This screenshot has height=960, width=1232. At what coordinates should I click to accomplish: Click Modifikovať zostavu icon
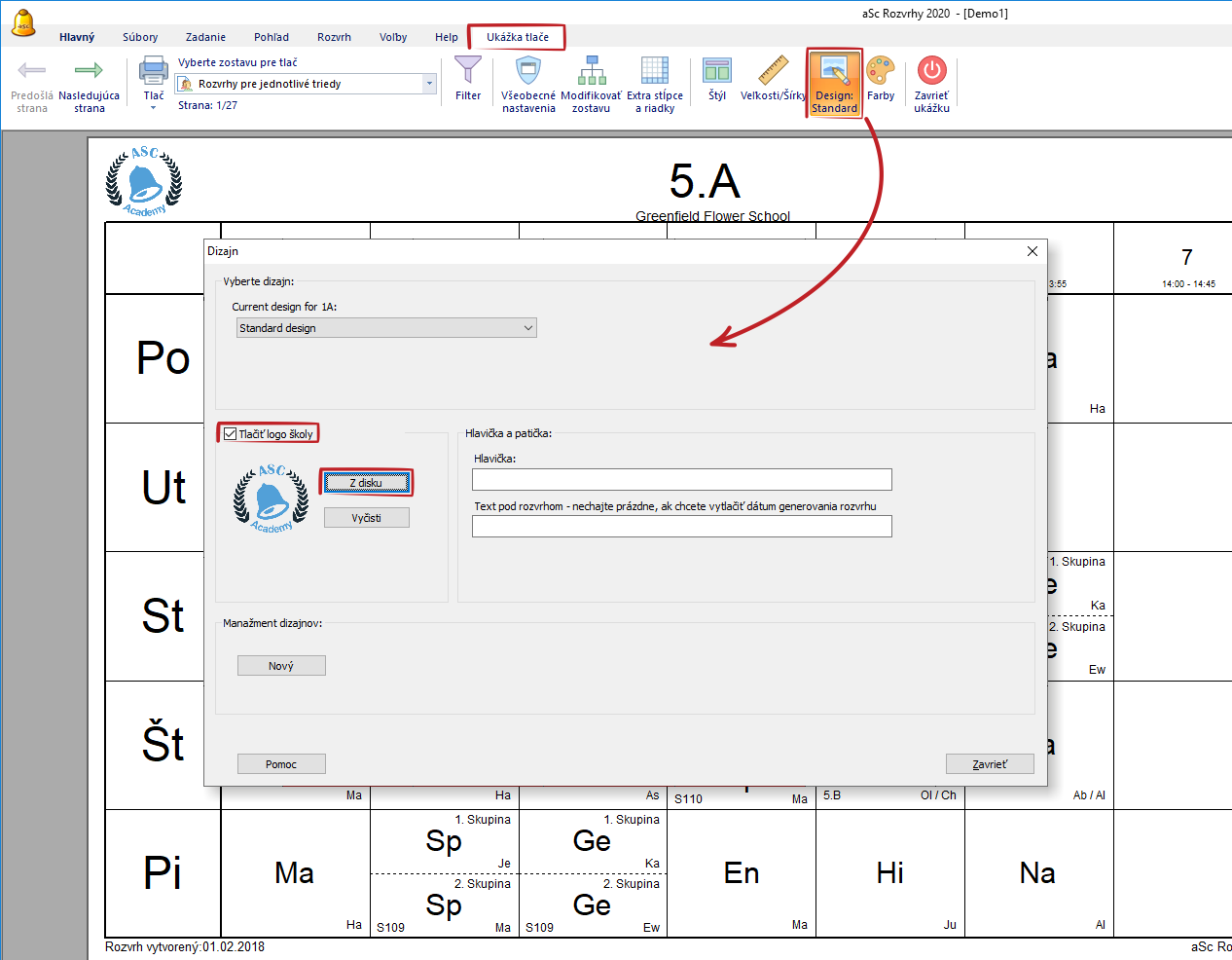point(591,72)
